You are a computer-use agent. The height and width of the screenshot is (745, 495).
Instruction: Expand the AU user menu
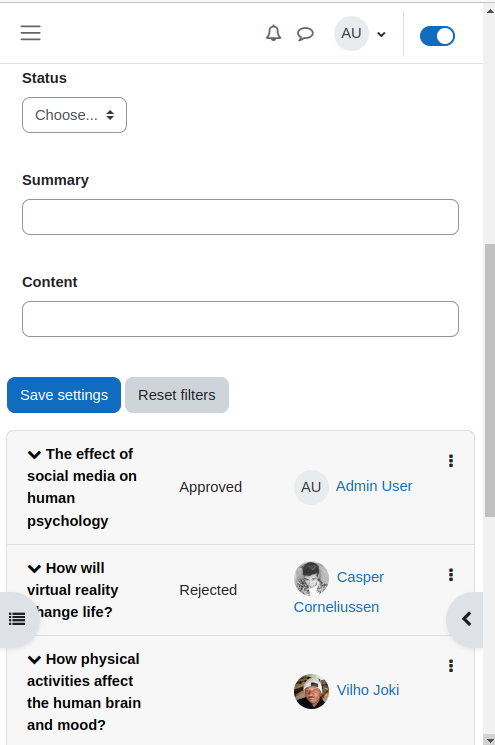pos(360,34)
